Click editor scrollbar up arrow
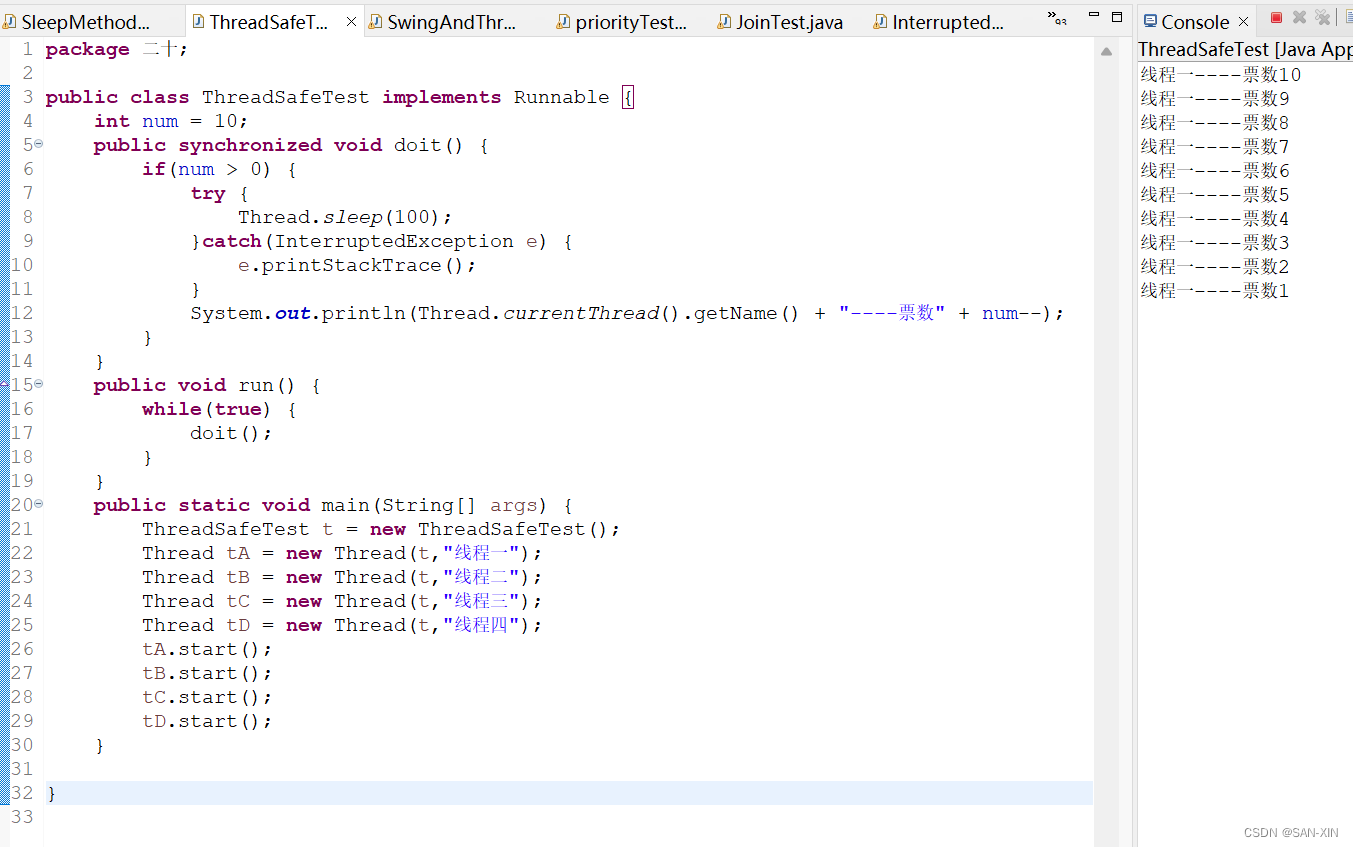1353x847 pixels. [x=1106, y=51]
